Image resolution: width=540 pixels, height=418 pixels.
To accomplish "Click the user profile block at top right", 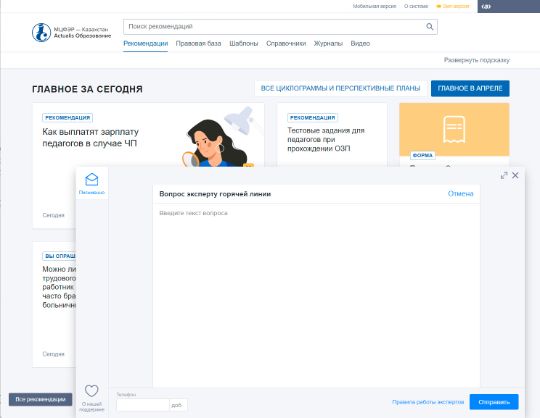I will pyautogui.click(x=509, y=6).
